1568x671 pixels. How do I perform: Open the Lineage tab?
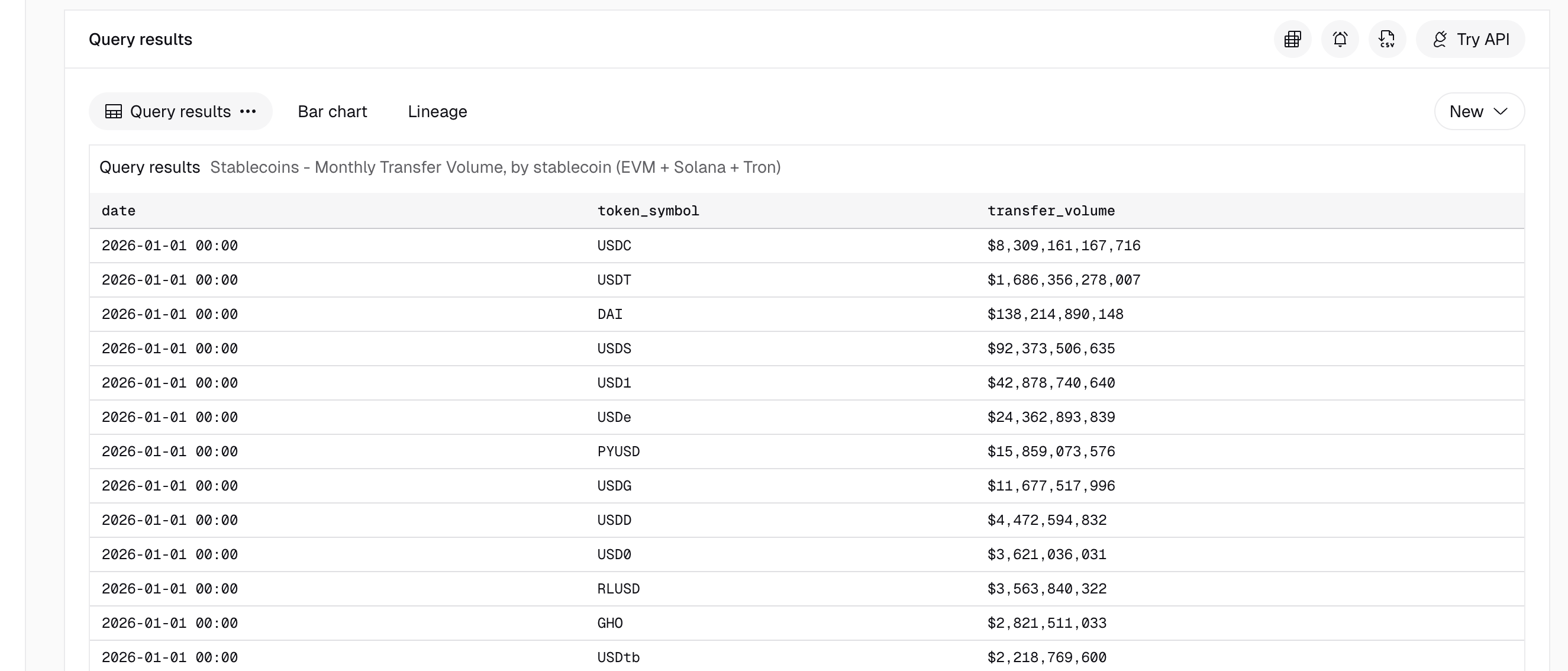437,111
